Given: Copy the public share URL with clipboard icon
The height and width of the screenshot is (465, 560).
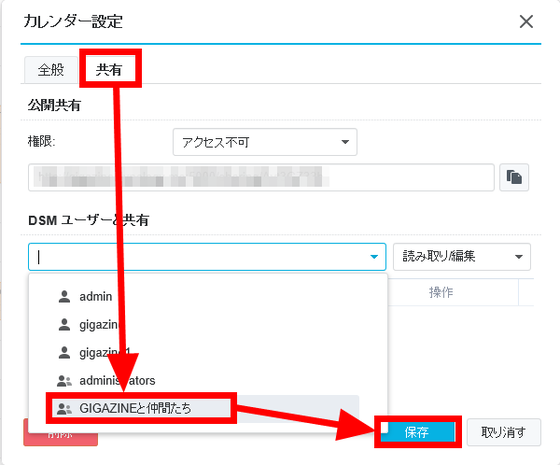Looking at the screenshot, I should 514,178.
